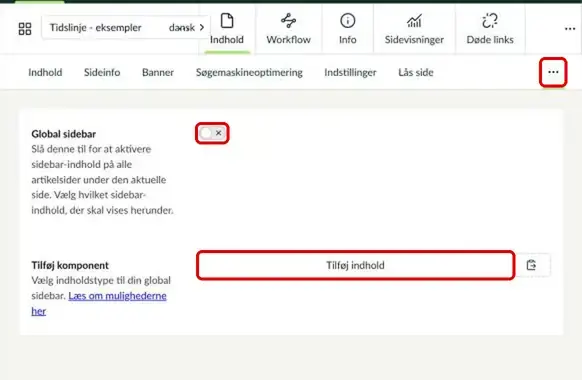
Task: Open top-right more options ellipsis
Action: pyautogui.click(x=570, y=29)
